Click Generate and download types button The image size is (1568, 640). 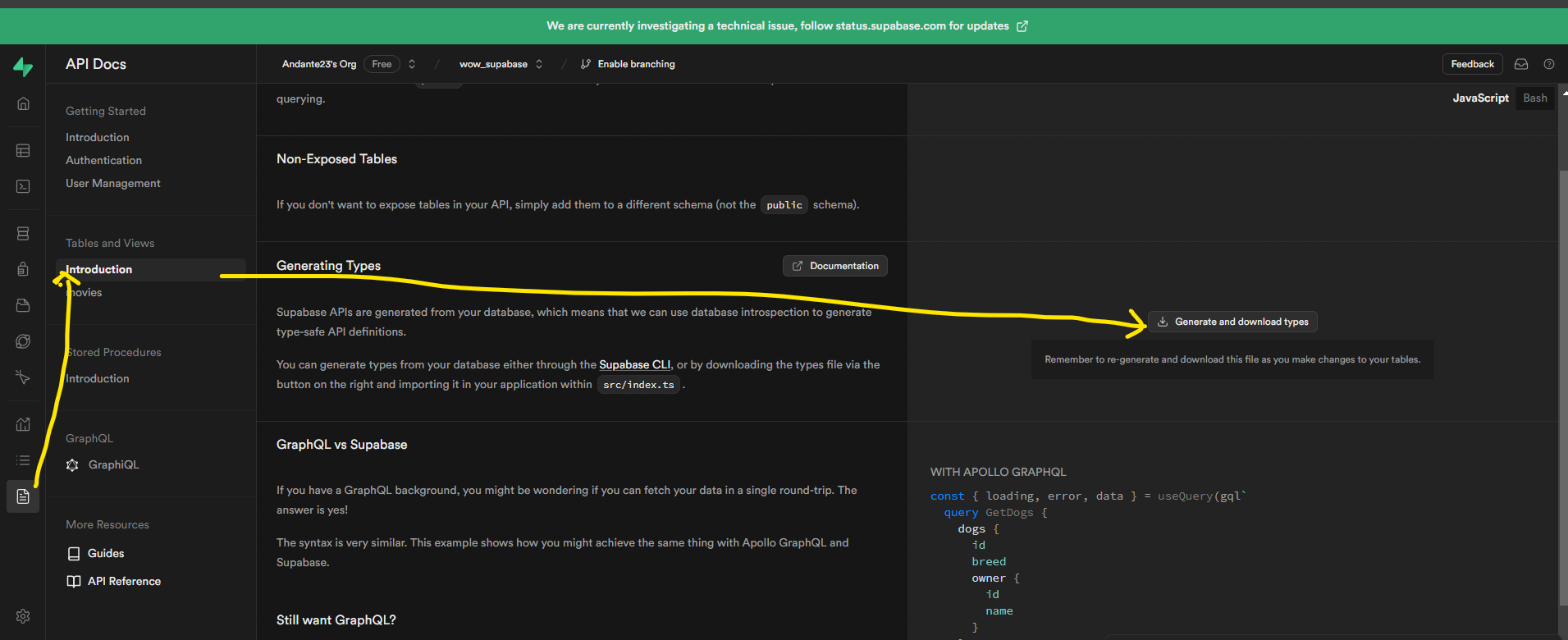[1232, 322]
